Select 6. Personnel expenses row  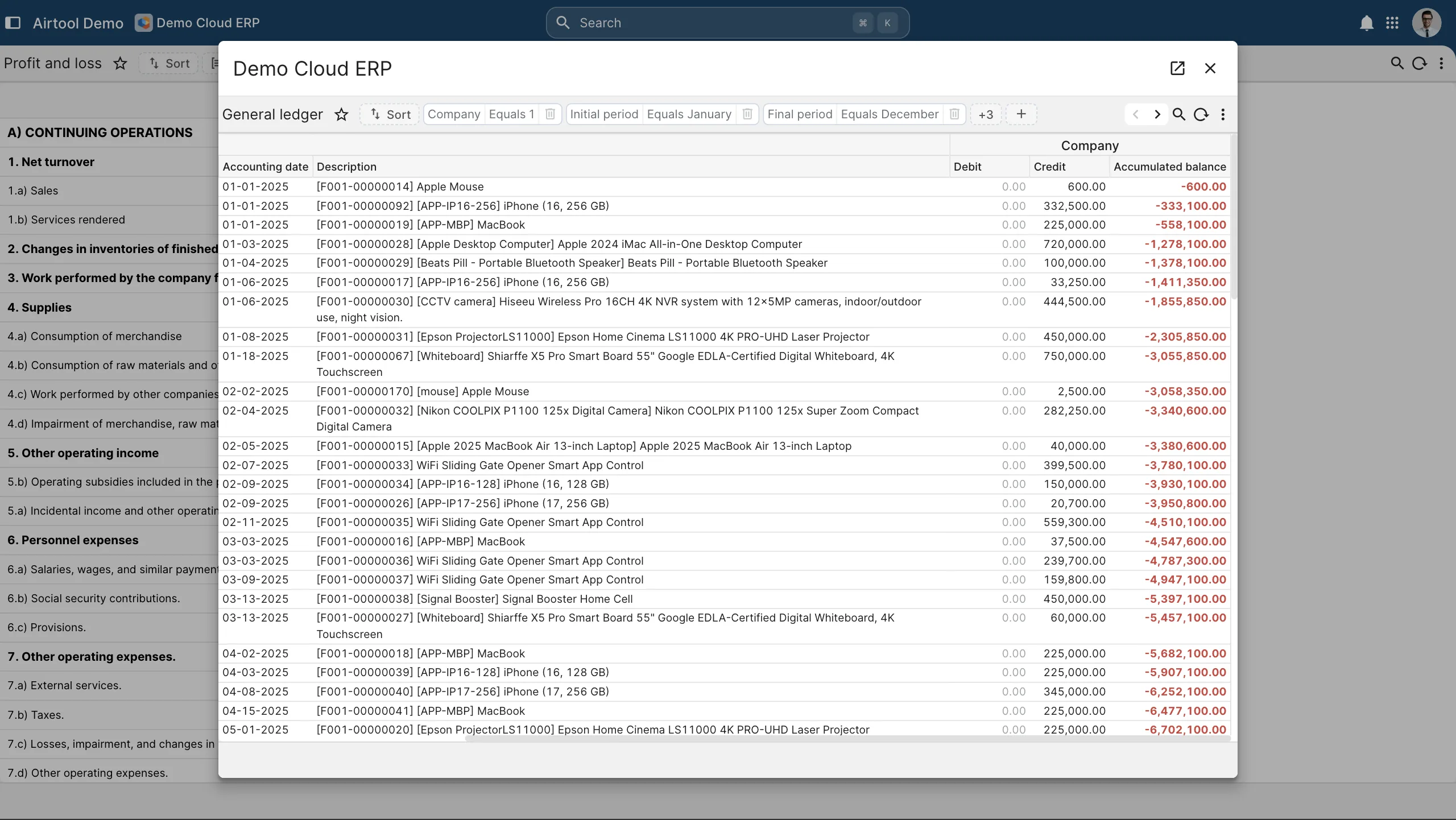pos(109,540)
